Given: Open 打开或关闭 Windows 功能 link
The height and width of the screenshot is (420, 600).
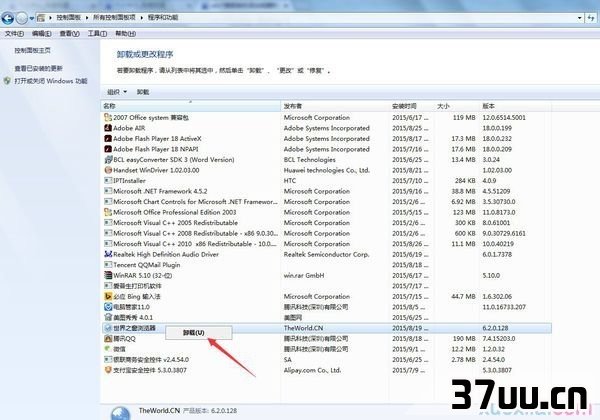Looking at the screenshot, I should [x=51, y=81].
